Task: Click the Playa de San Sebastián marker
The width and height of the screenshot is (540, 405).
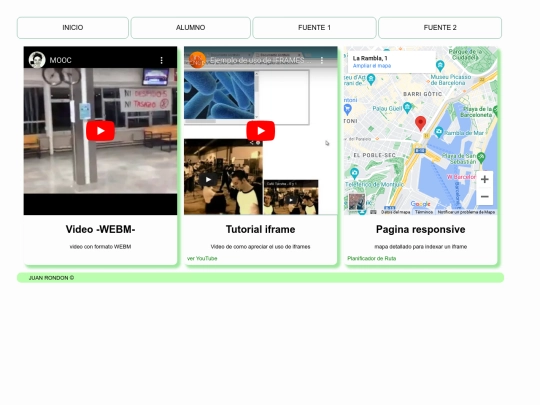Action: pos(481,157)
